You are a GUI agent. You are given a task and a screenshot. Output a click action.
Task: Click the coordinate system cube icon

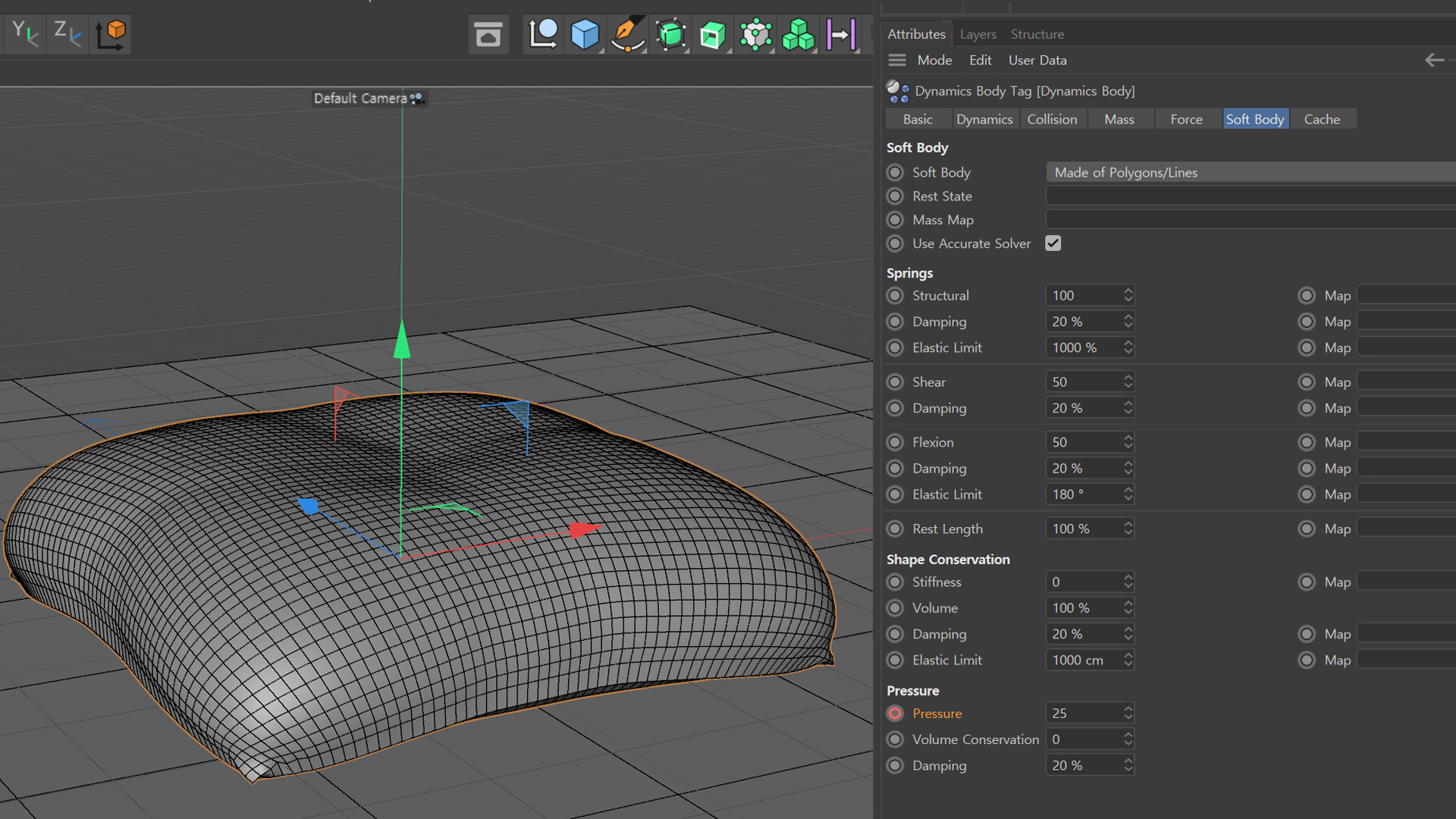111,34
